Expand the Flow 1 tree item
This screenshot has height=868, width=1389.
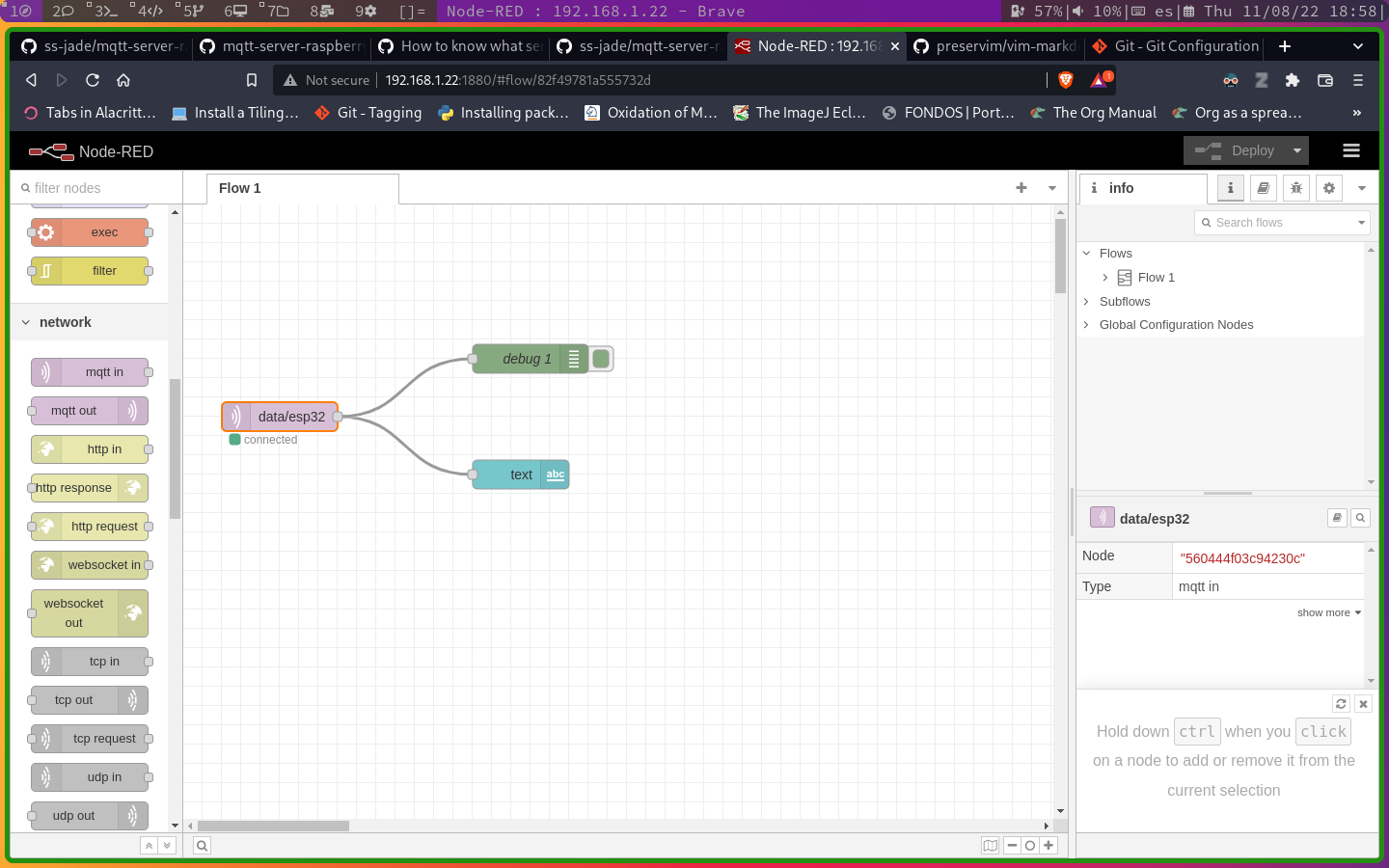pos(1105,278)
